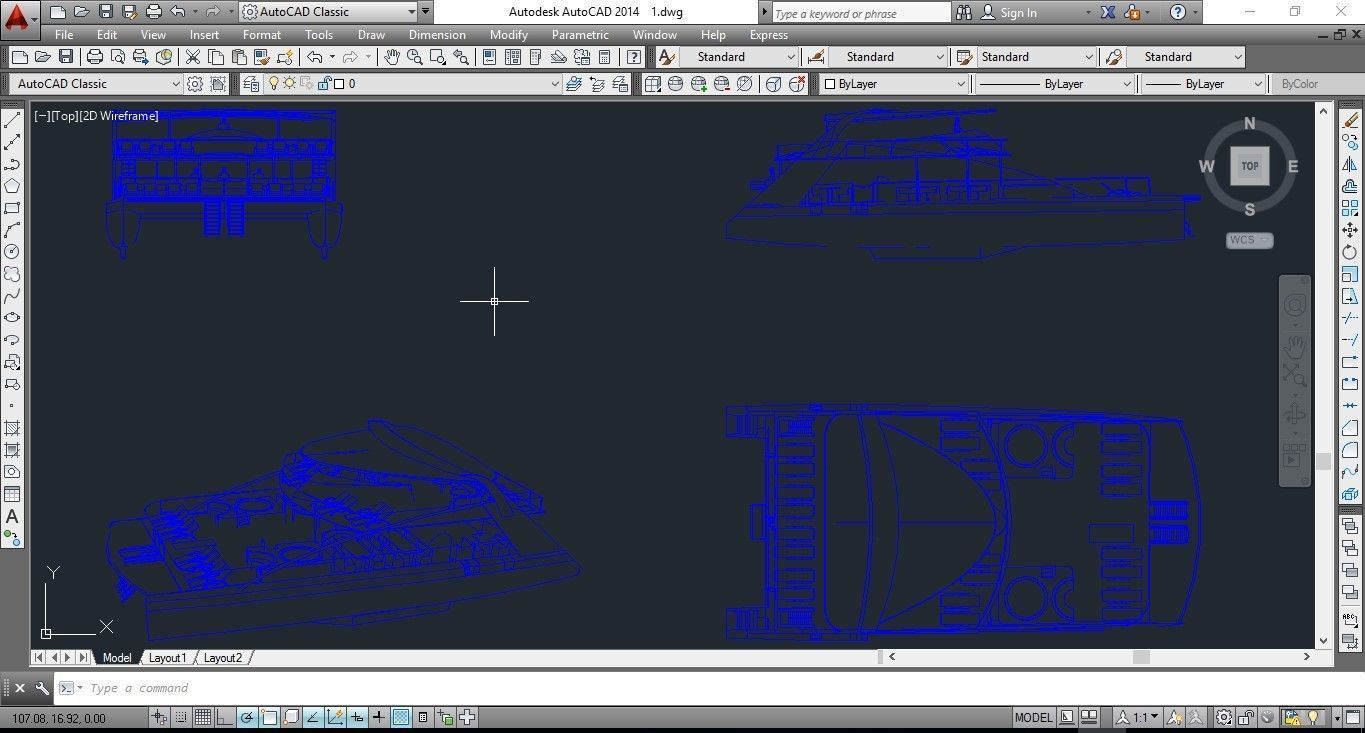This screenshot has width=1365, height=733.
Task: Click the Plot printer icon
Action: 95,57
